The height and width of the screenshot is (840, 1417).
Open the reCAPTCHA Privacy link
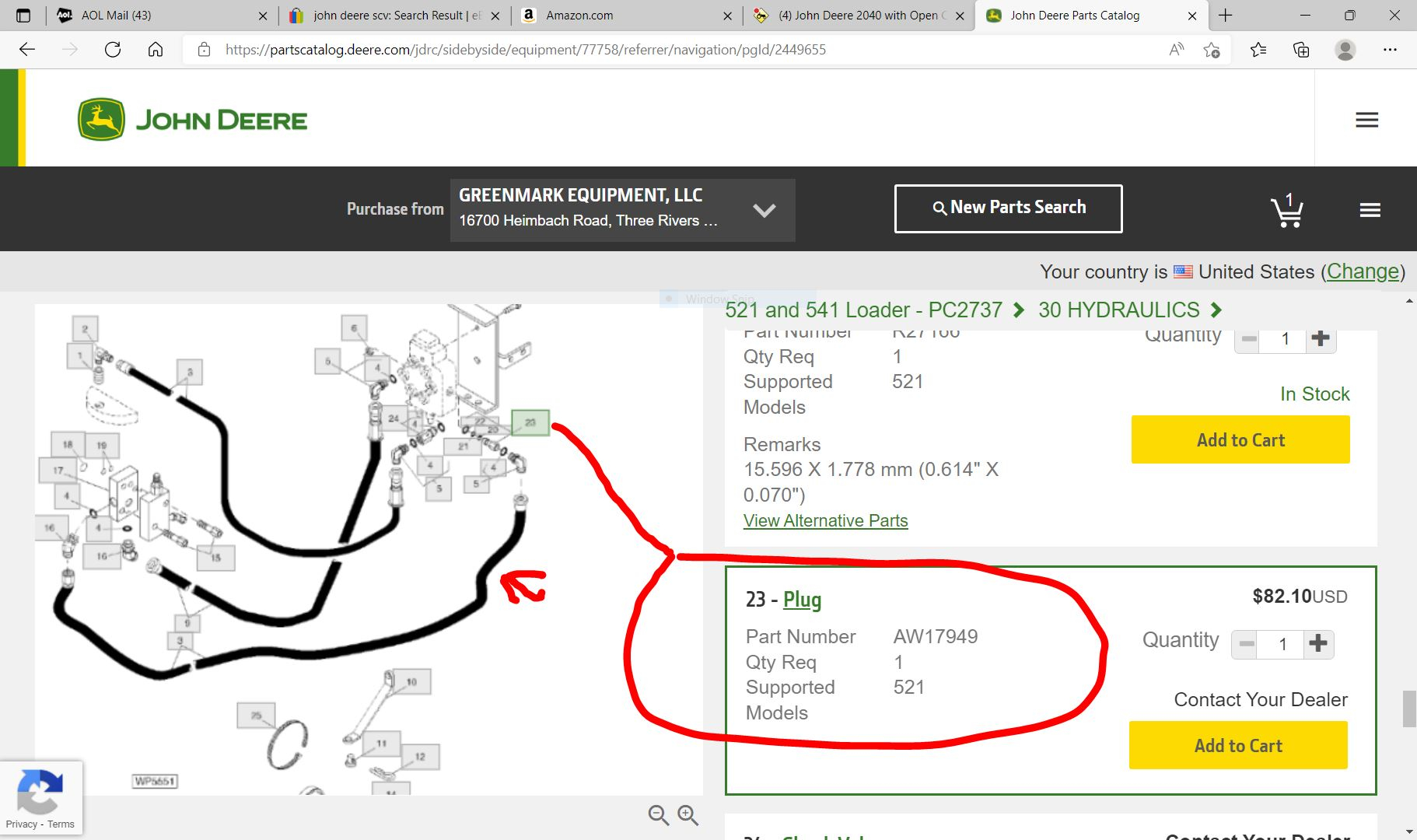point(21,824)
